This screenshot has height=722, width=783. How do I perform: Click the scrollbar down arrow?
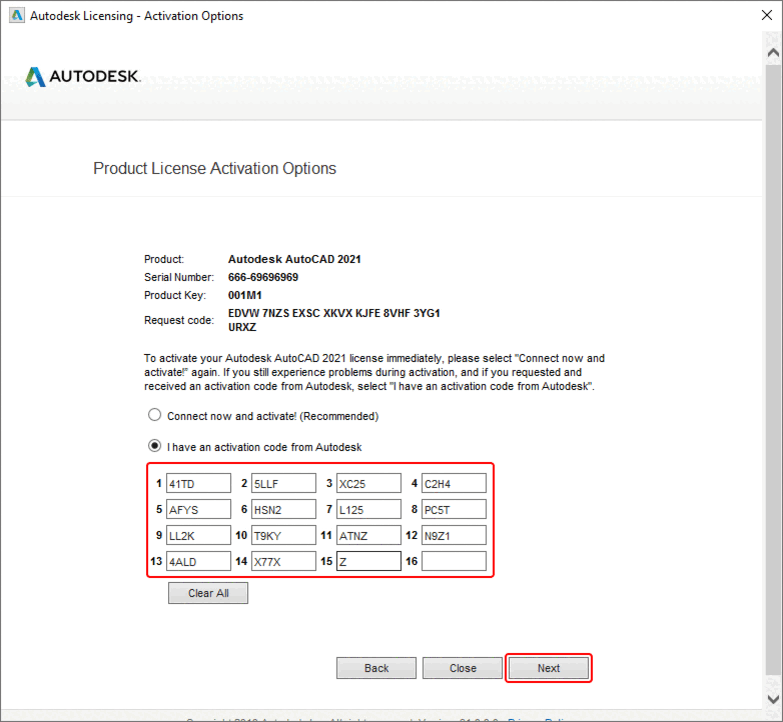[773, 699]
